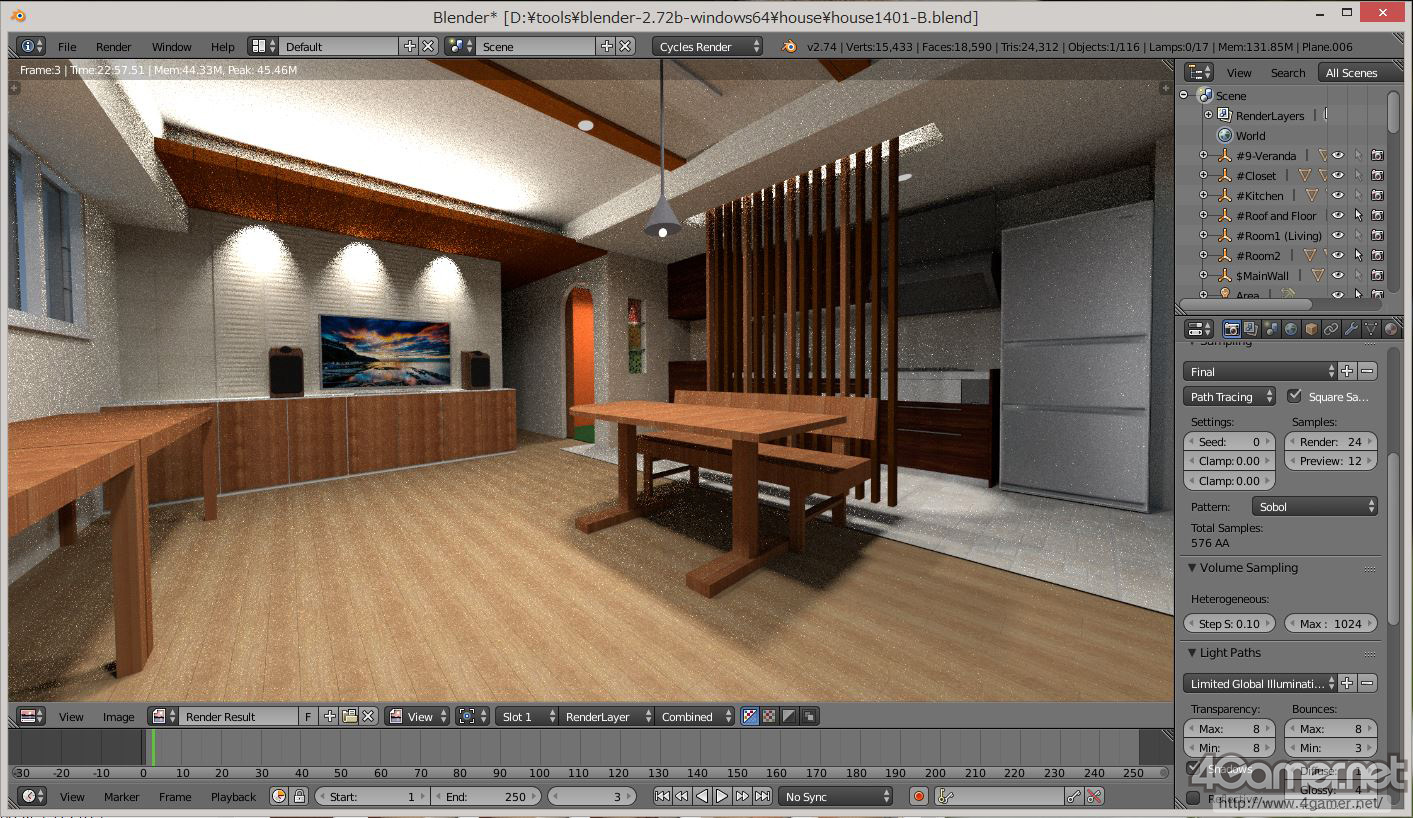Open the Help menu
The width and height of the screenshot is (1413, 818).
point(223,46)
